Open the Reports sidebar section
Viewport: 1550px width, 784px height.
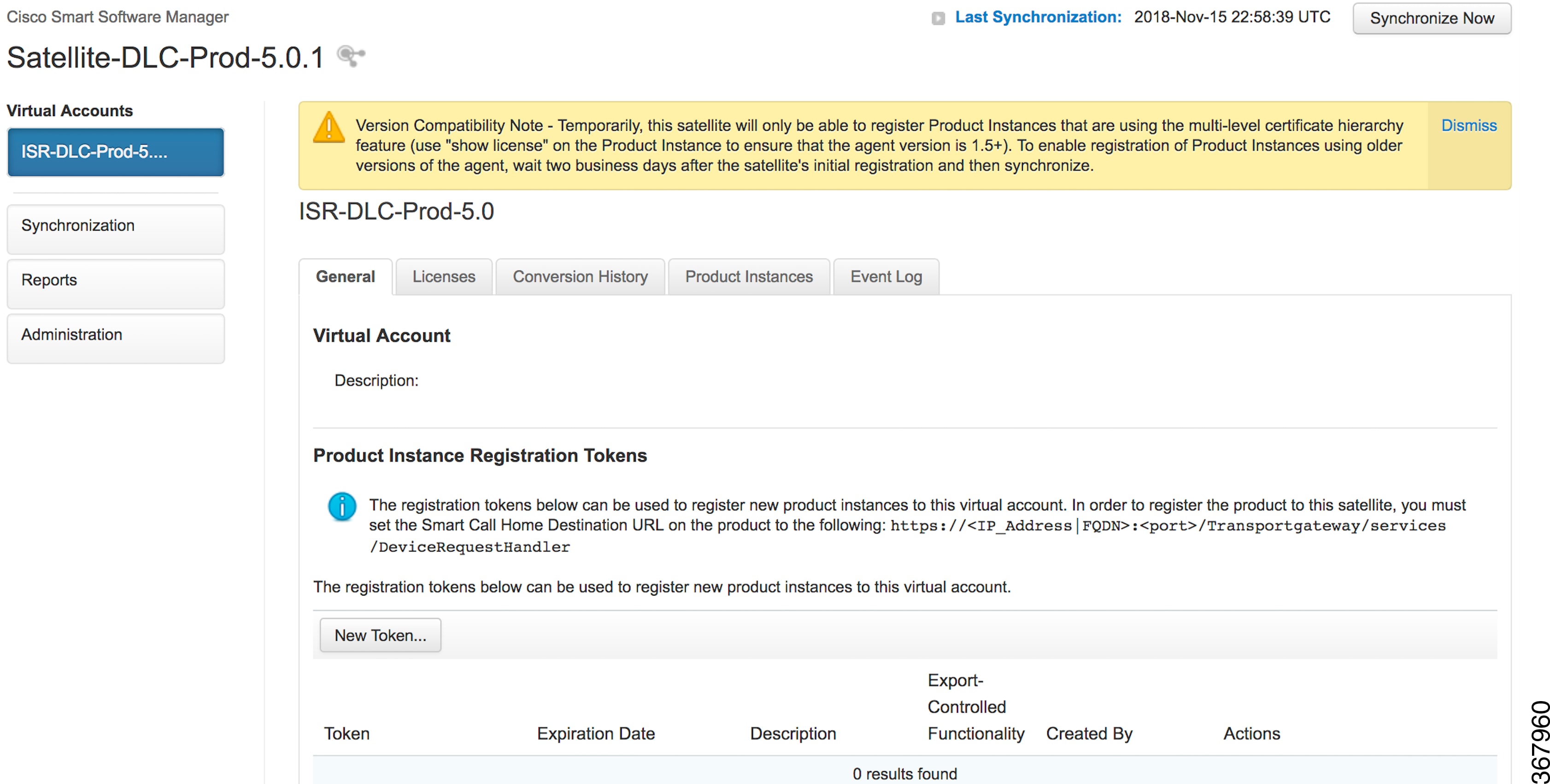116,281
